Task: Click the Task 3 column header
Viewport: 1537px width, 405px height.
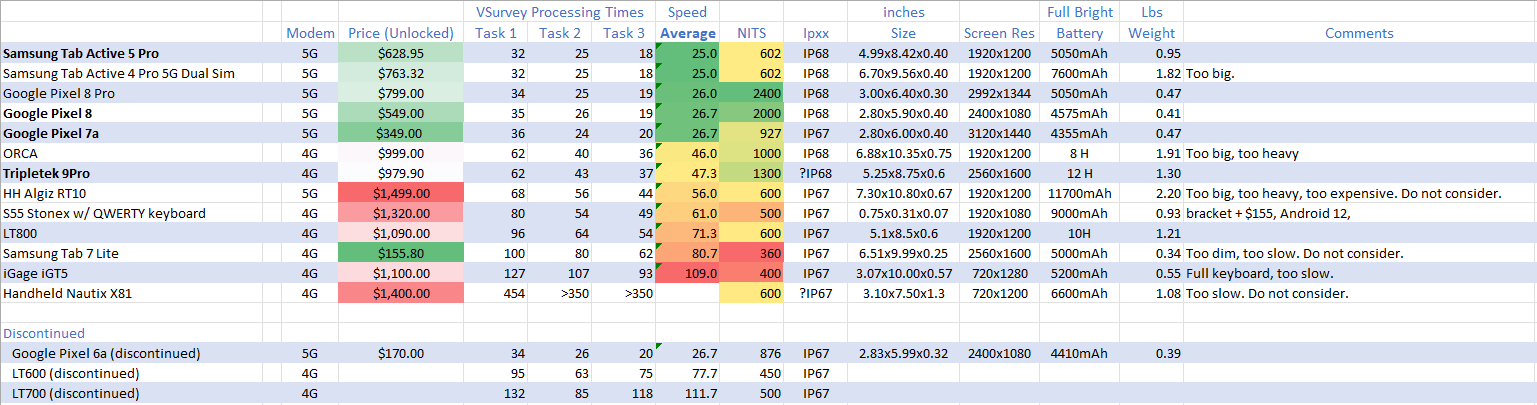Action: (622, 33)
